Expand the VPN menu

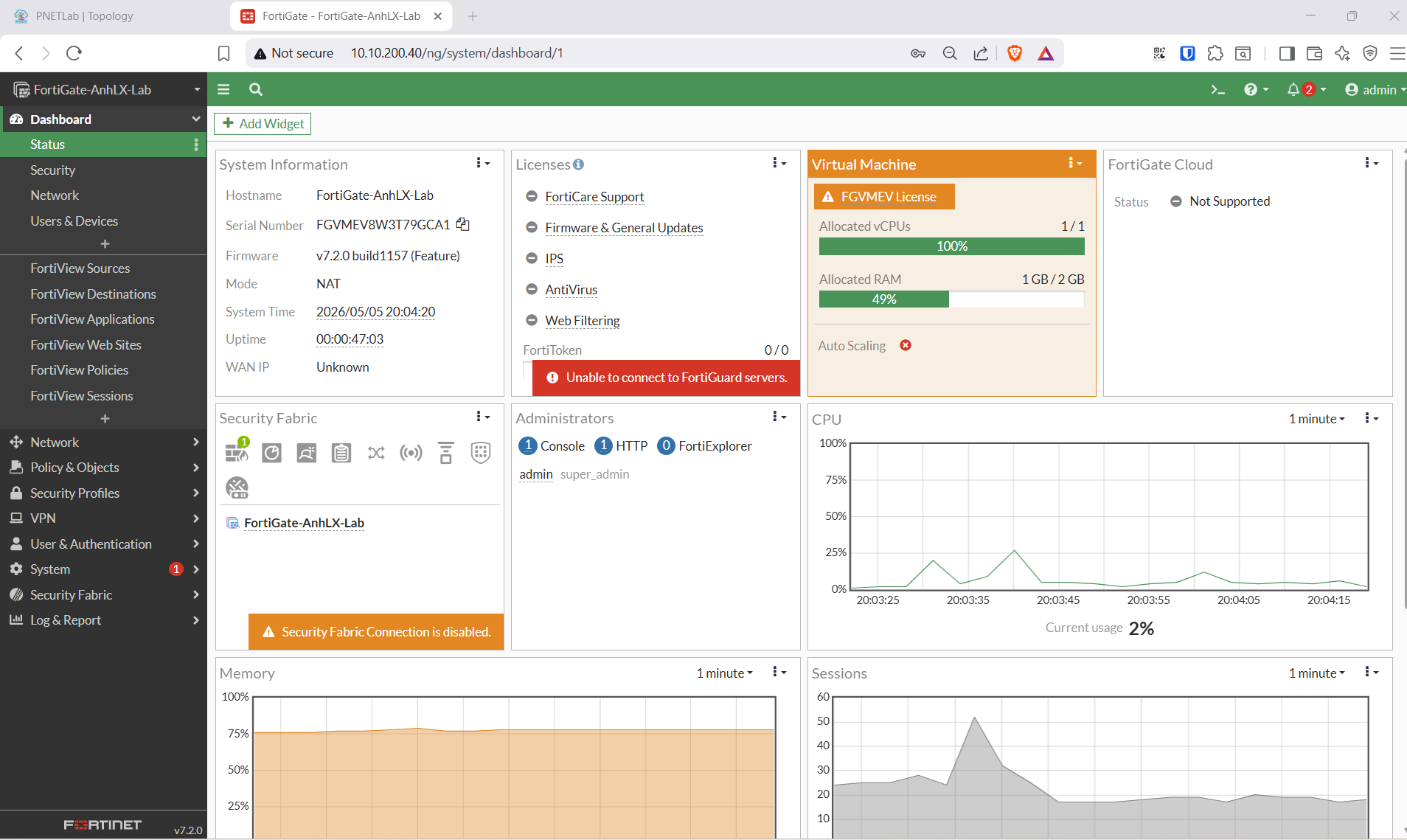[103, 518]
